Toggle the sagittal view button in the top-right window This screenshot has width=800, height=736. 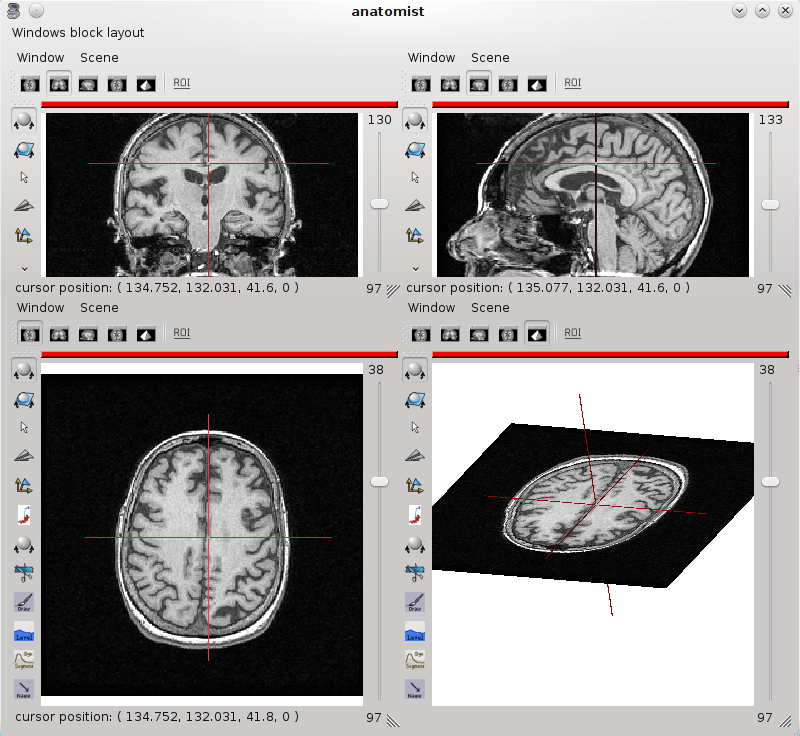click(479, 83)
